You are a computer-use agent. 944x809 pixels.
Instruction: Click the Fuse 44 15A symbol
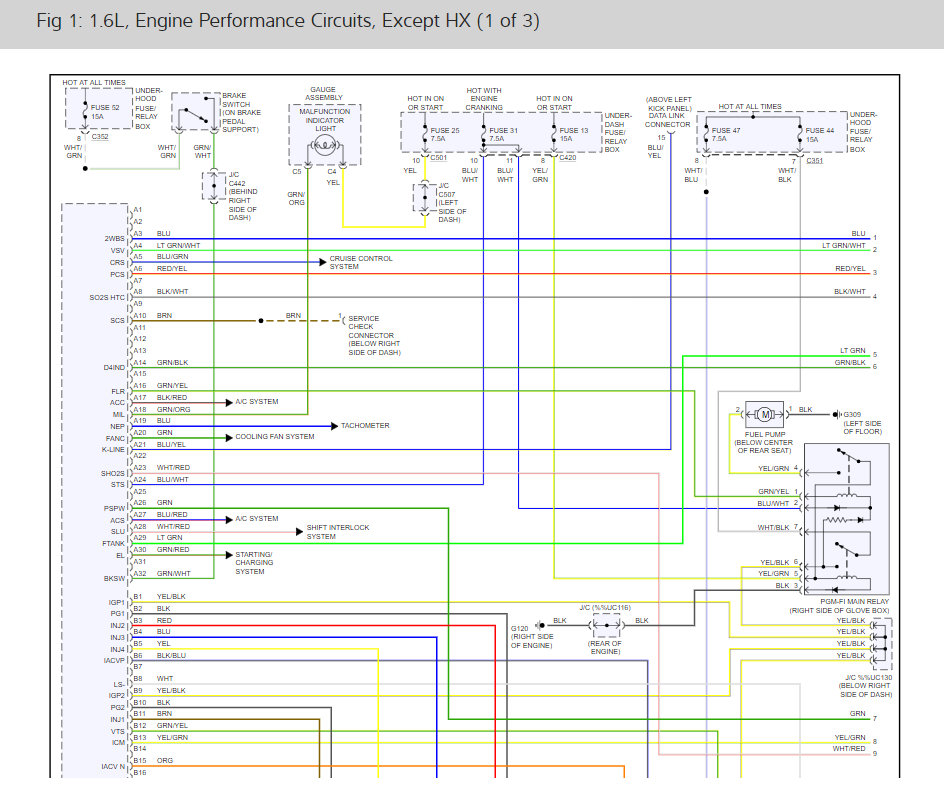click(800, 132)
